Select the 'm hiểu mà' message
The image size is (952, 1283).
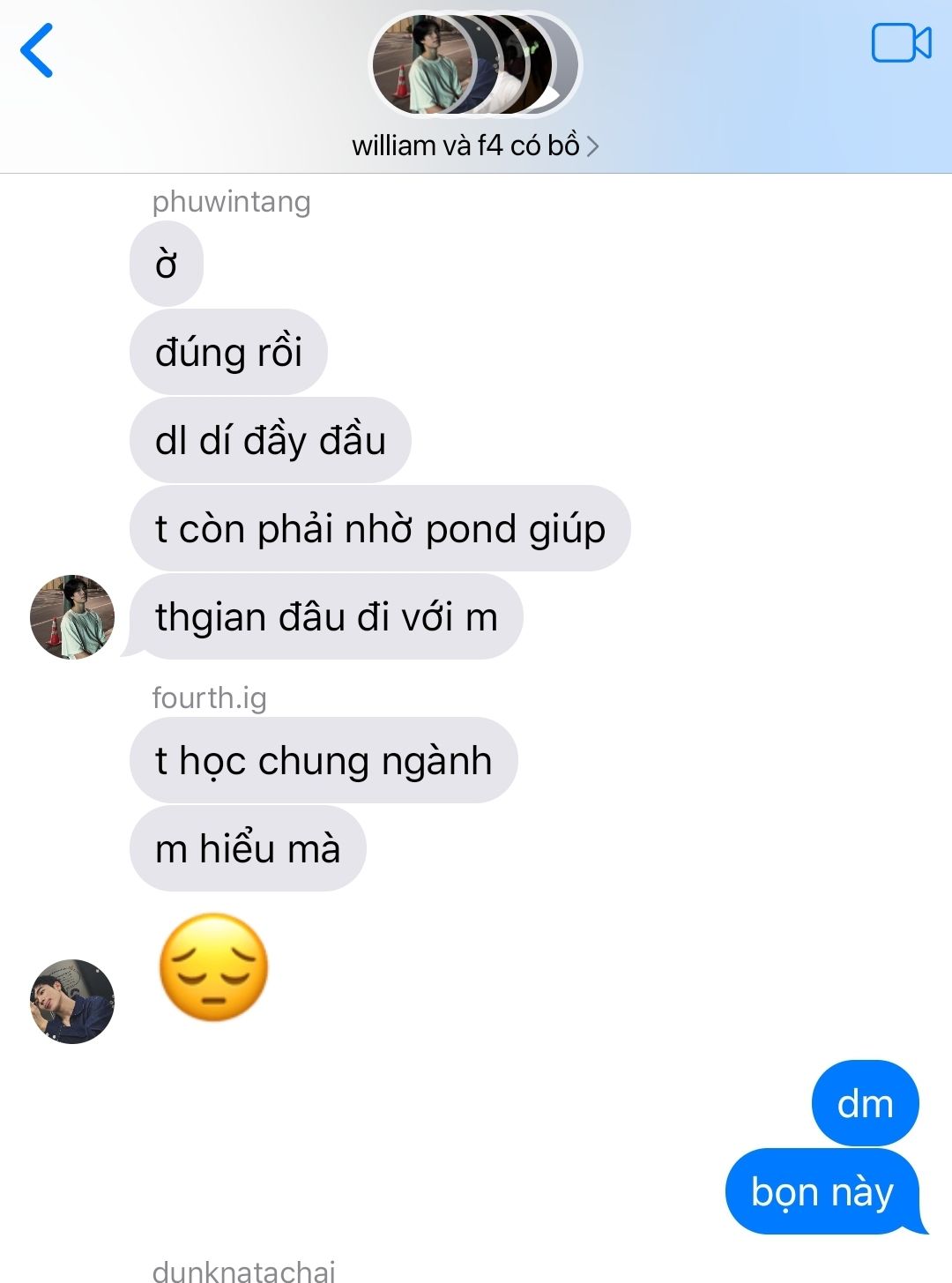[248, 848]
